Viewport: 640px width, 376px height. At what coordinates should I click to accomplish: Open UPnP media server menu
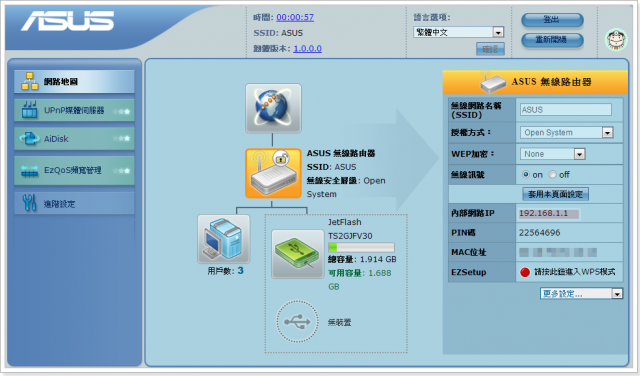(74, 110)
